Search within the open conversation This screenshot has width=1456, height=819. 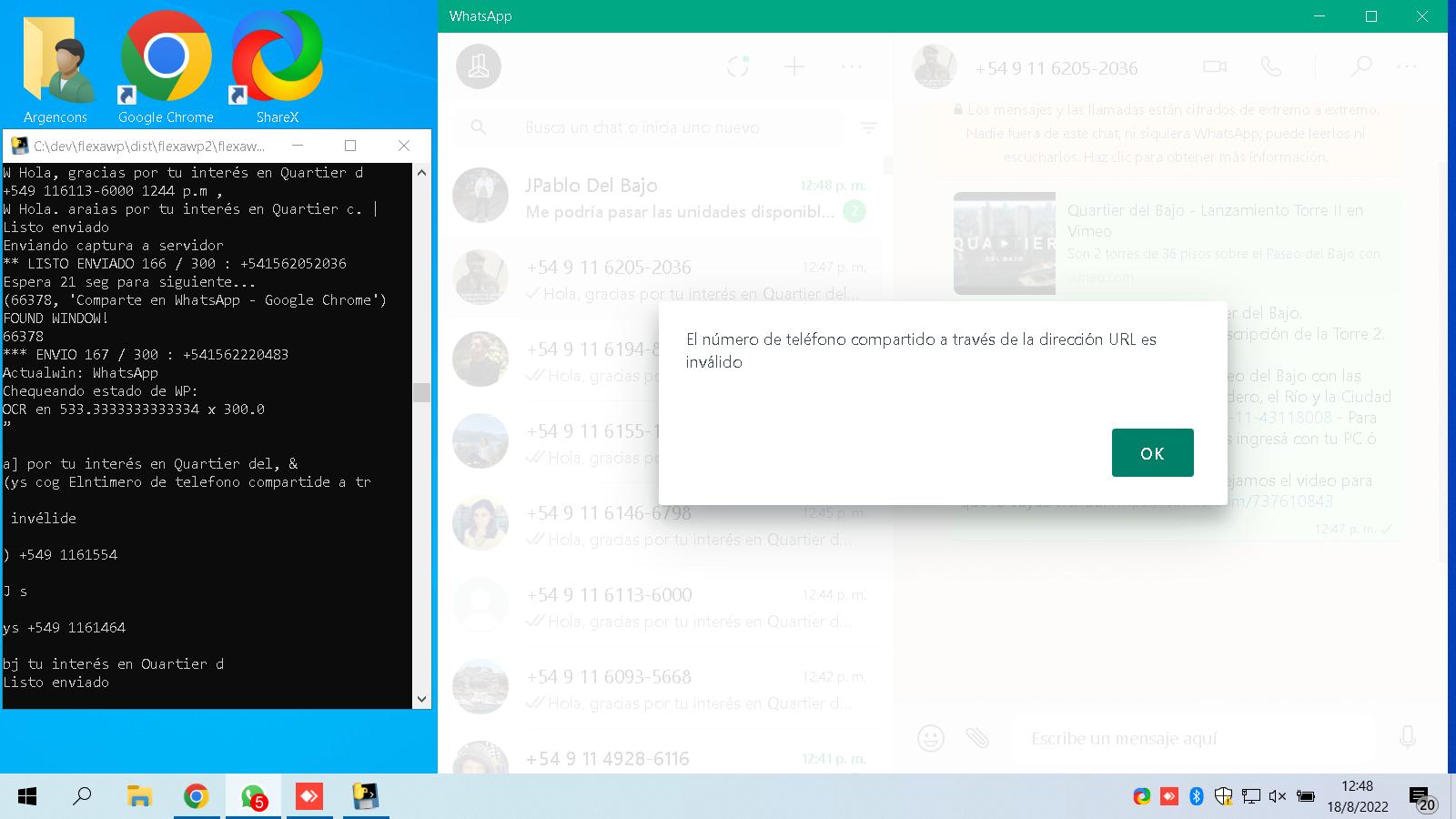click(x=1360, y=66)
